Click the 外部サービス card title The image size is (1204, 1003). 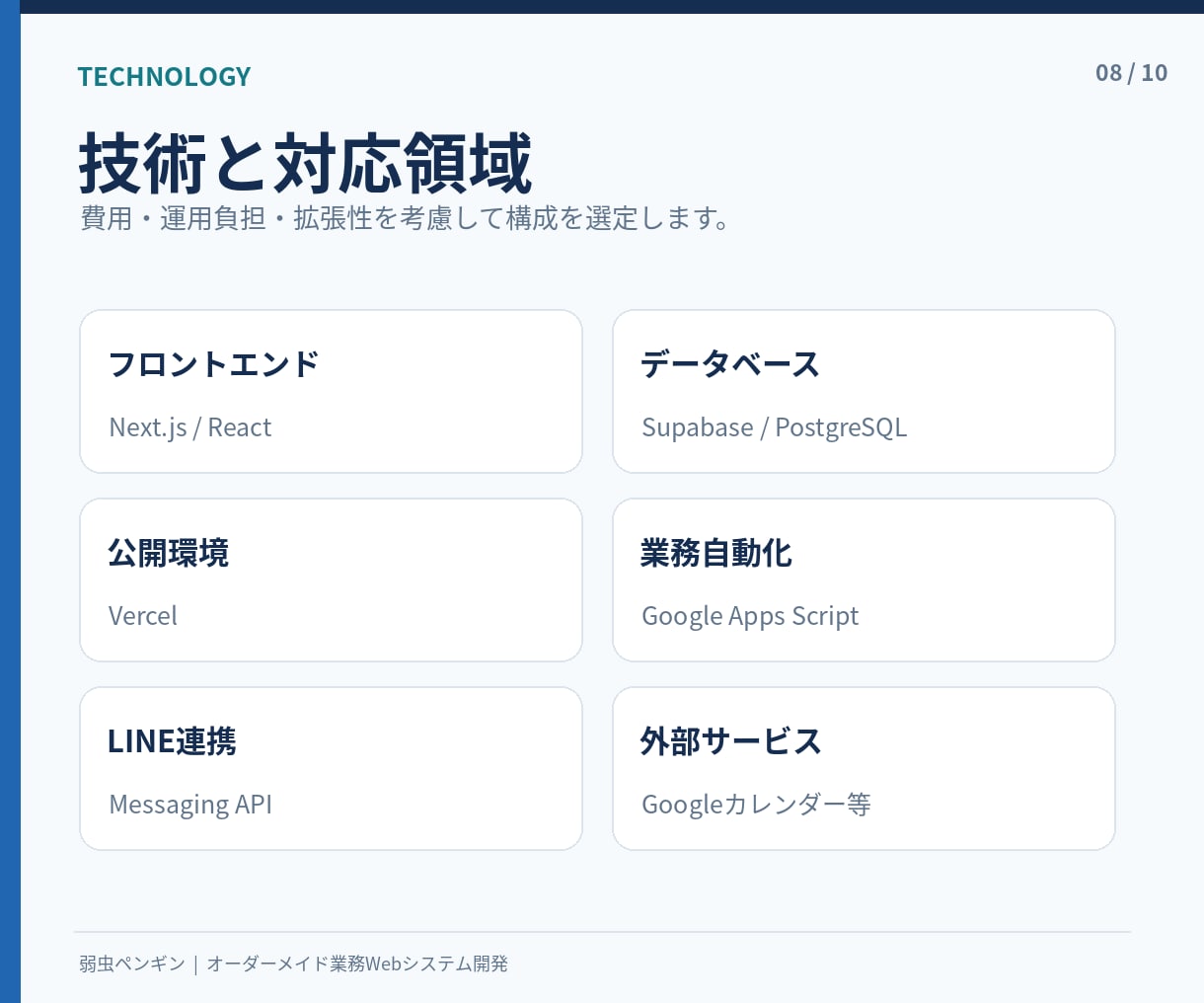730,741
